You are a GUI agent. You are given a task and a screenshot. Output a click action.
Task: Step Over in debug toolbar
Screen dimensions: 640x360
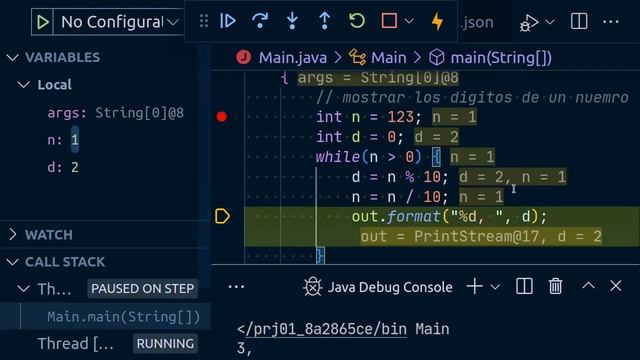(260, 21)
